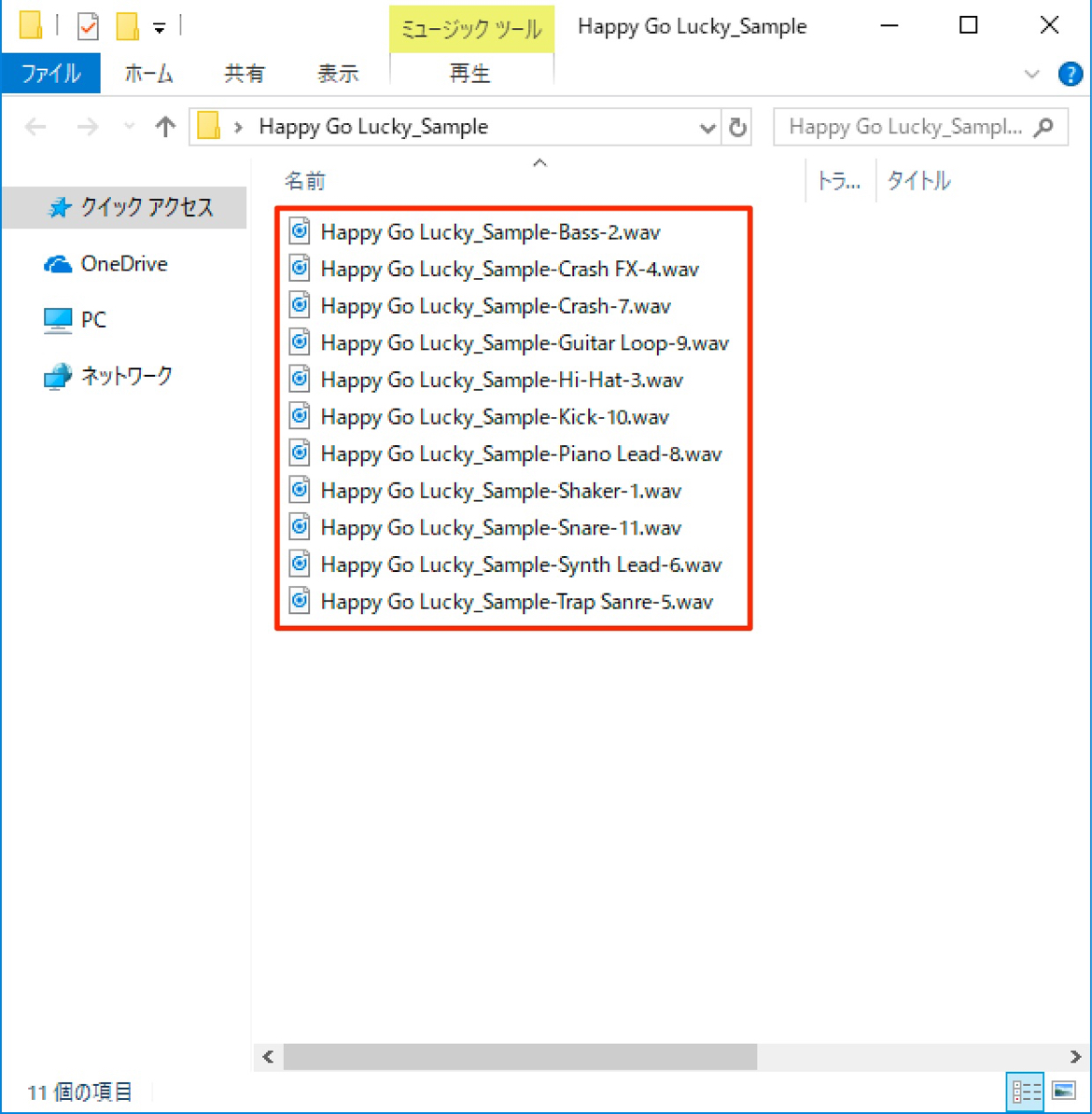Click the audio file icon of Piano Lead-8.wav
The image size is (1092, 1114).
pos(300,453)
